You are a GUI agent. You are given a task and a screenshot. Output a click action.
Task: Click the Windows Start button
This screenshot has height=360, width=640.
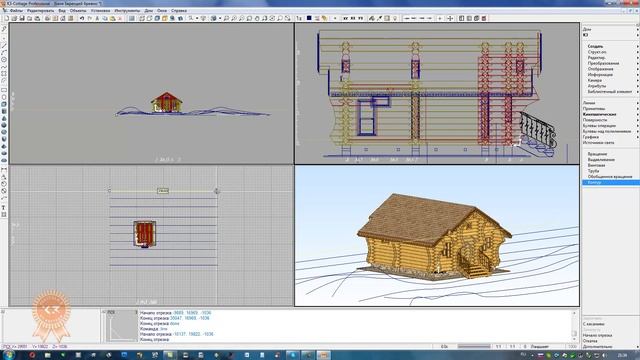[x=9, y=355]
